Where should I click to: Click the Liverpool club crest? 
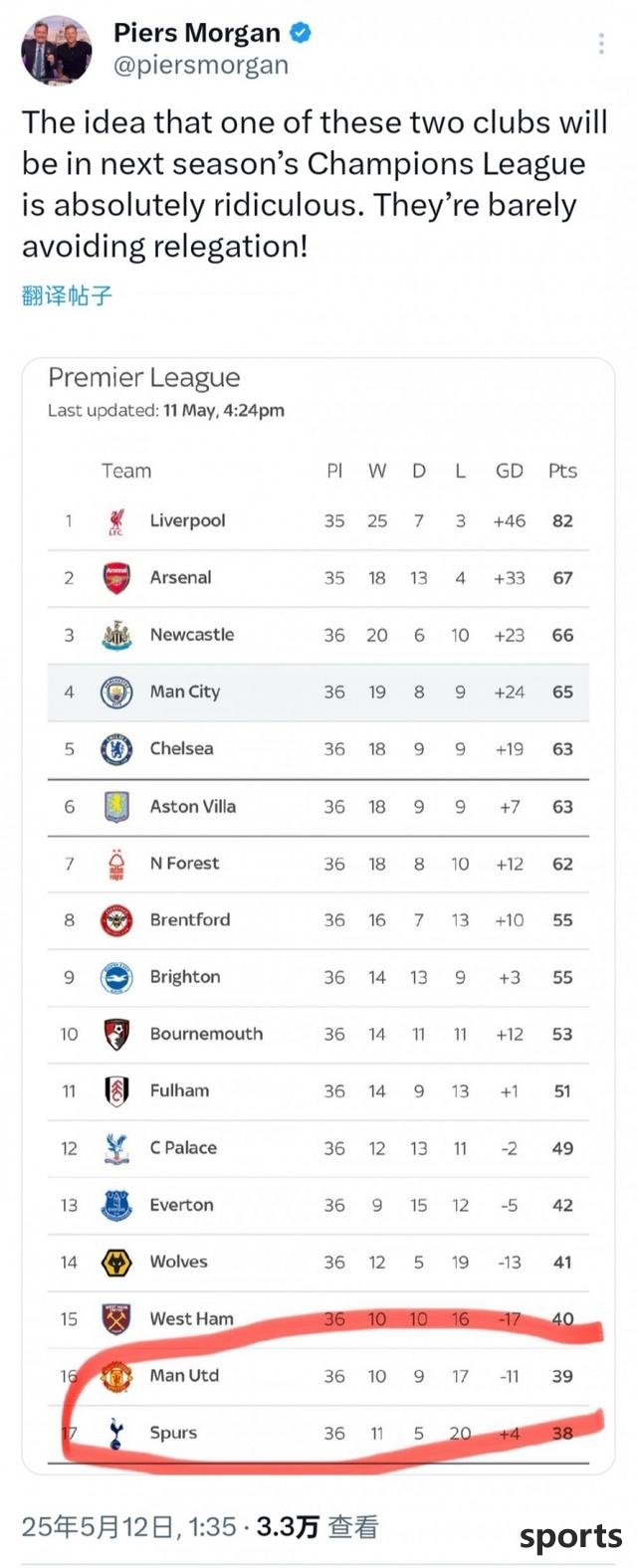click(x=116, y=521)
